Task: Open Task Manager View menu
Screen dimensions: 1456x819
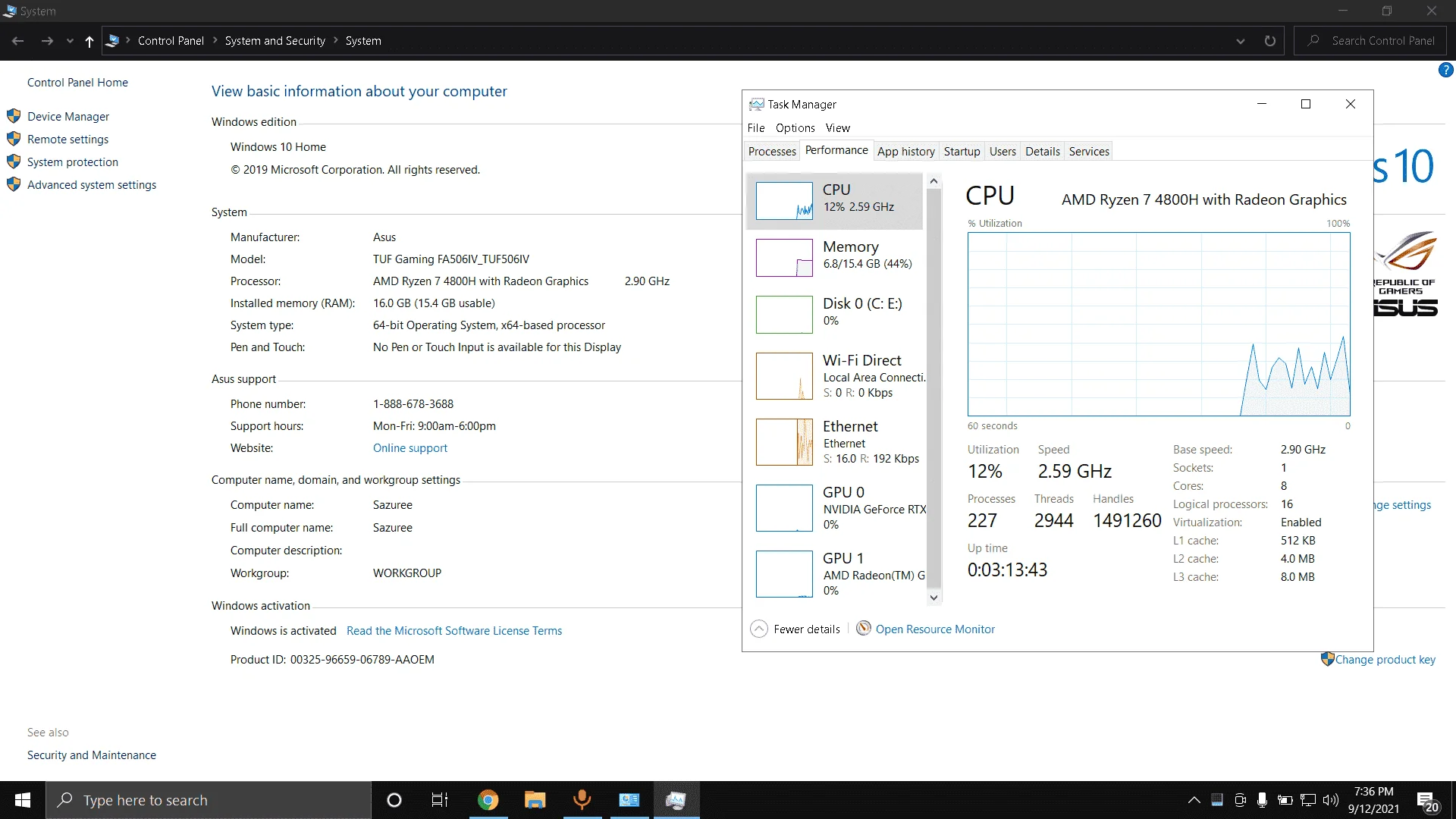Action: click(x=837, y=127)
